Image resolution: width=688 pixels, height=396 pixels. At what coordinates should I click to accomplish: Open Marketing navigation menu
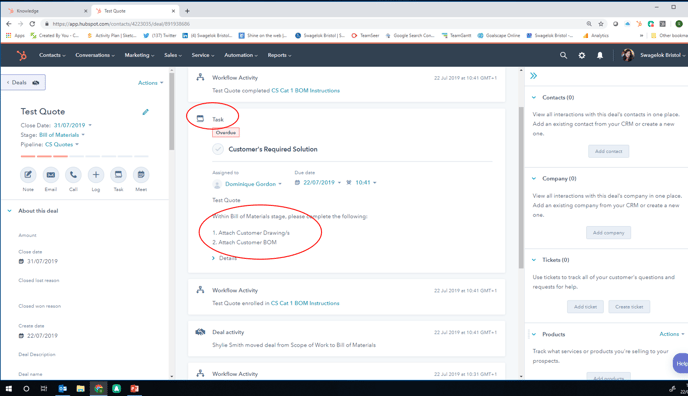[139, 55]
